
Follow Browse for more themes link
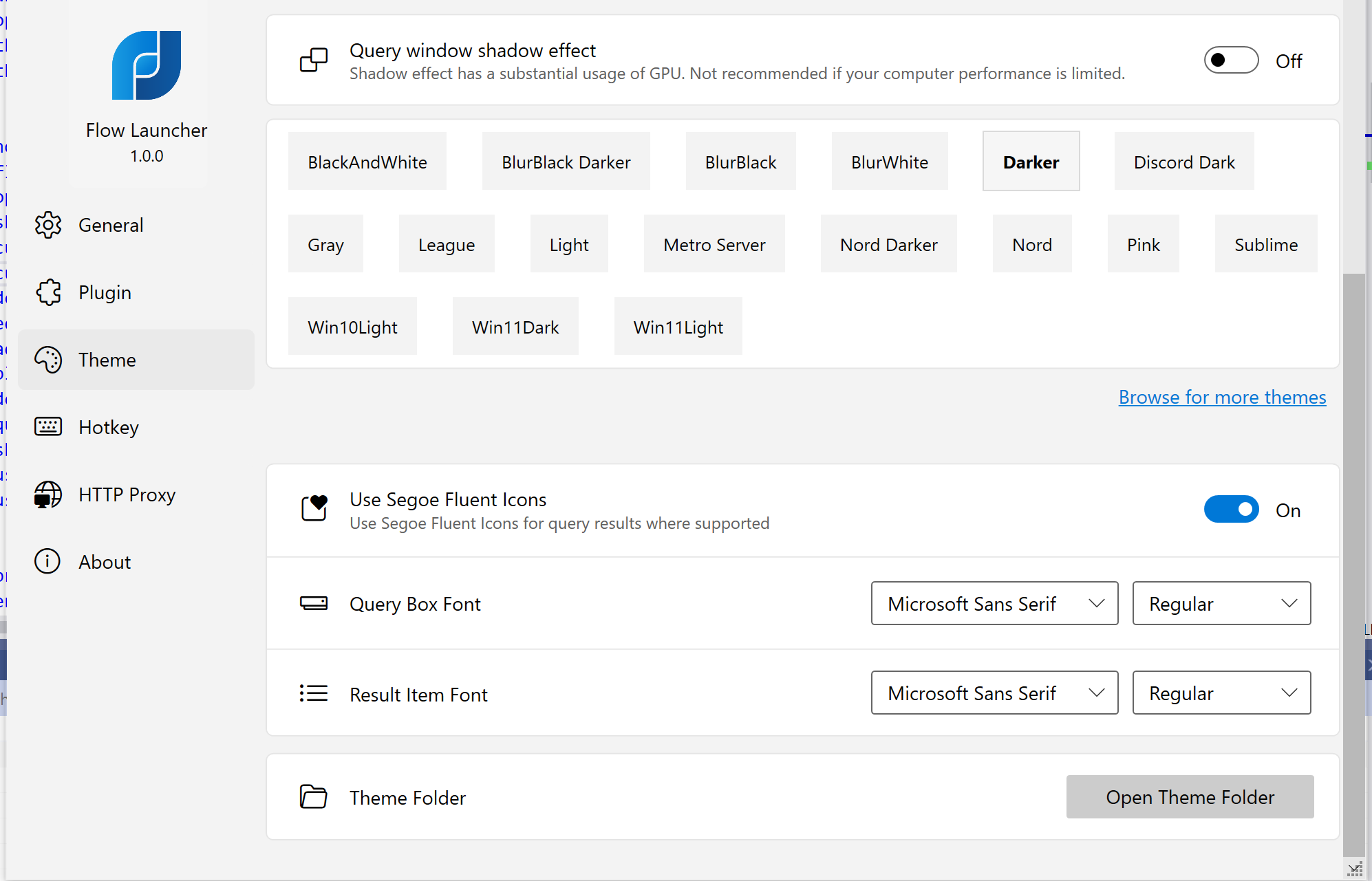coord(1222,398)
